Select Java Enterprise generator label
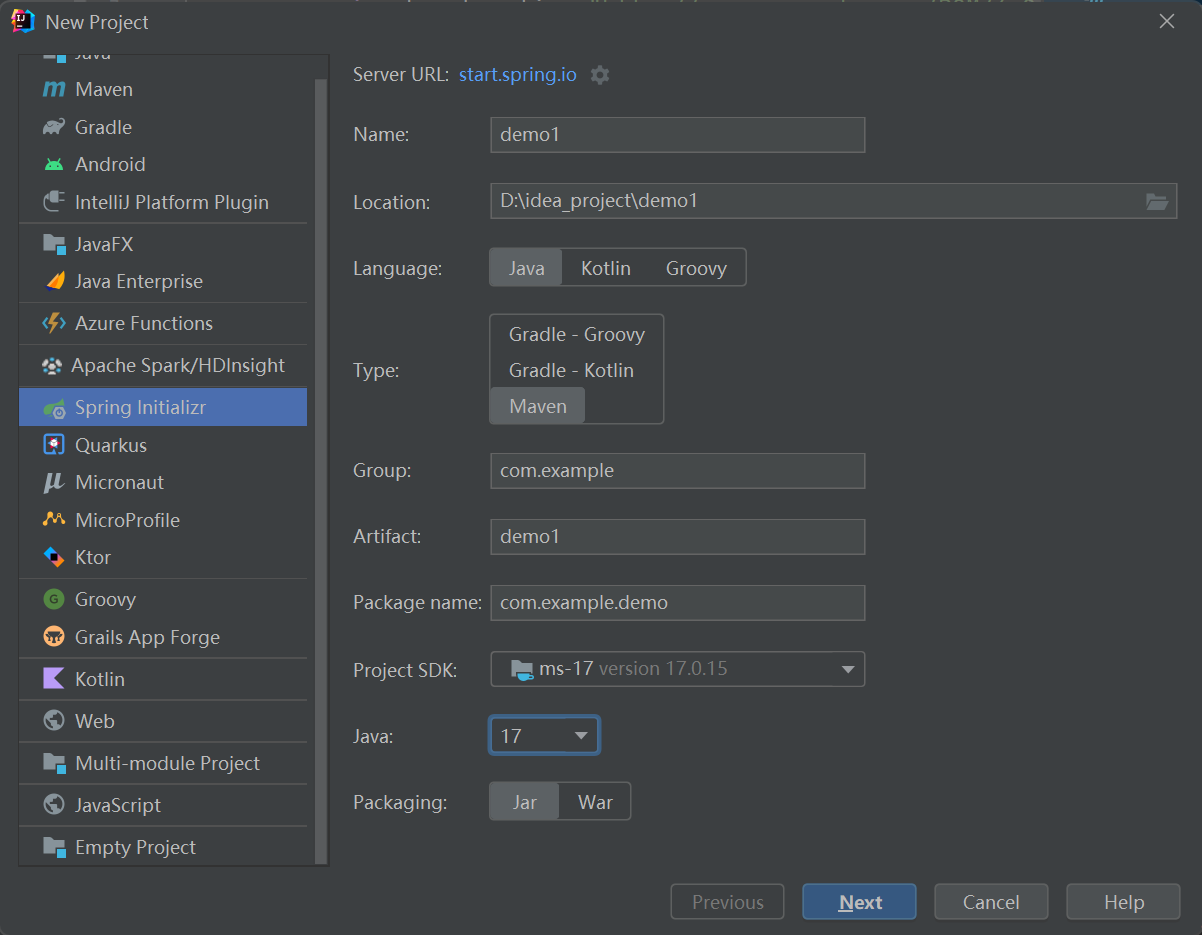Viewport: 1202px width, 935px height. coord(139,281)
